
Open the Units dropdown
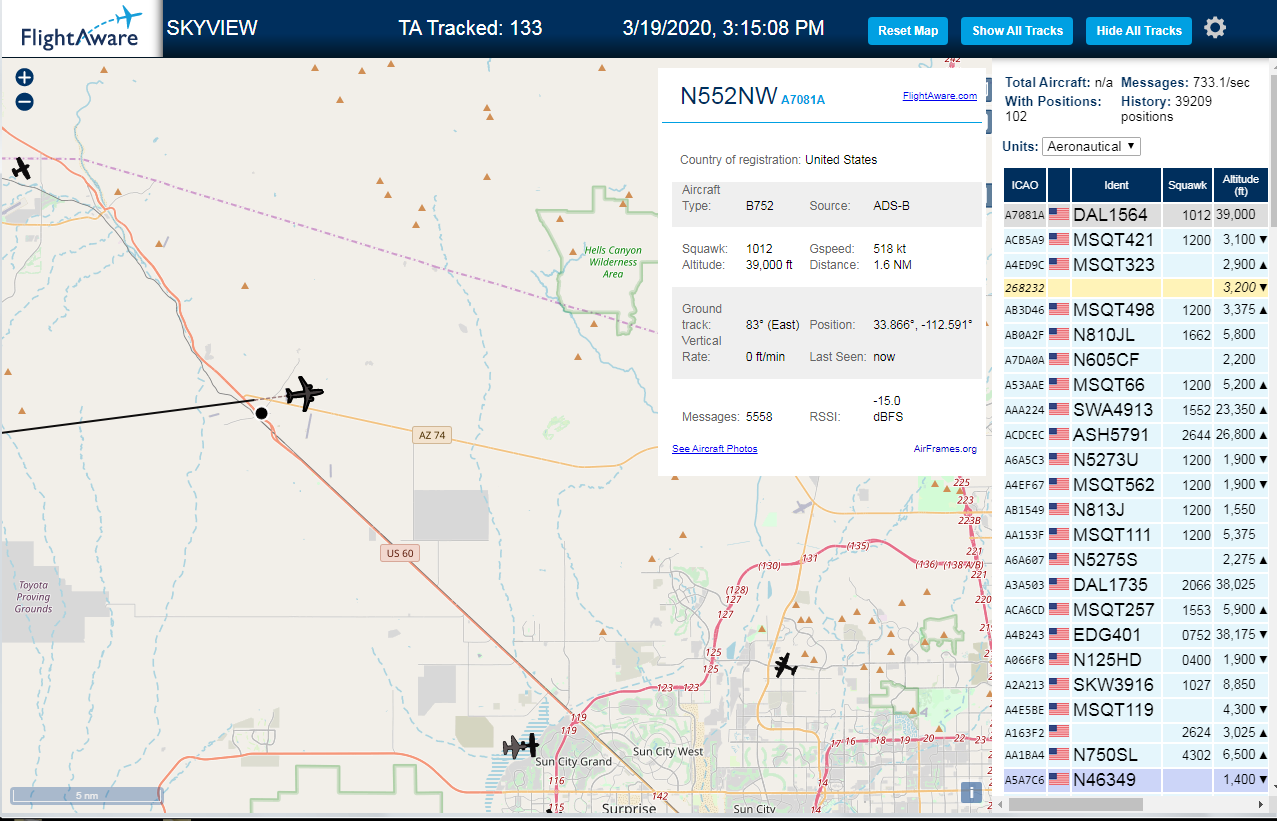[x=1091, y=146]
